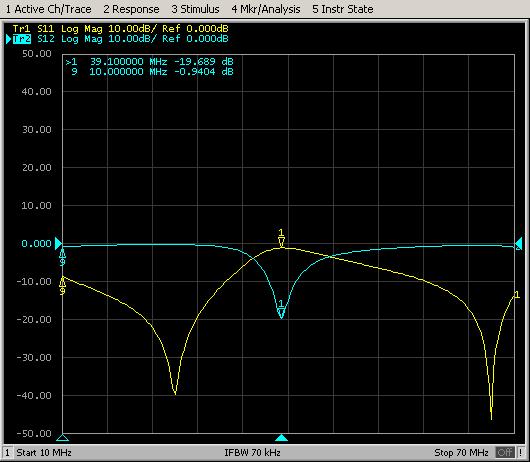
Task: Click the filled cyan stimulus marker triangle
Action: pyautogui.click(x=281, y=438)
